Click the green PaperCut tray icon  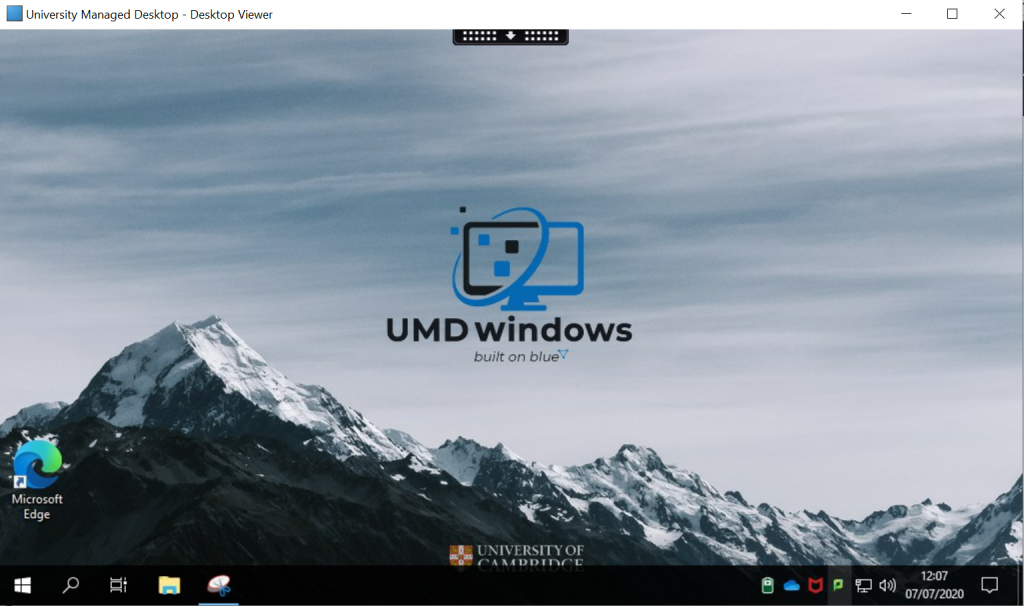pyautogui.click(x=838, y=585)
